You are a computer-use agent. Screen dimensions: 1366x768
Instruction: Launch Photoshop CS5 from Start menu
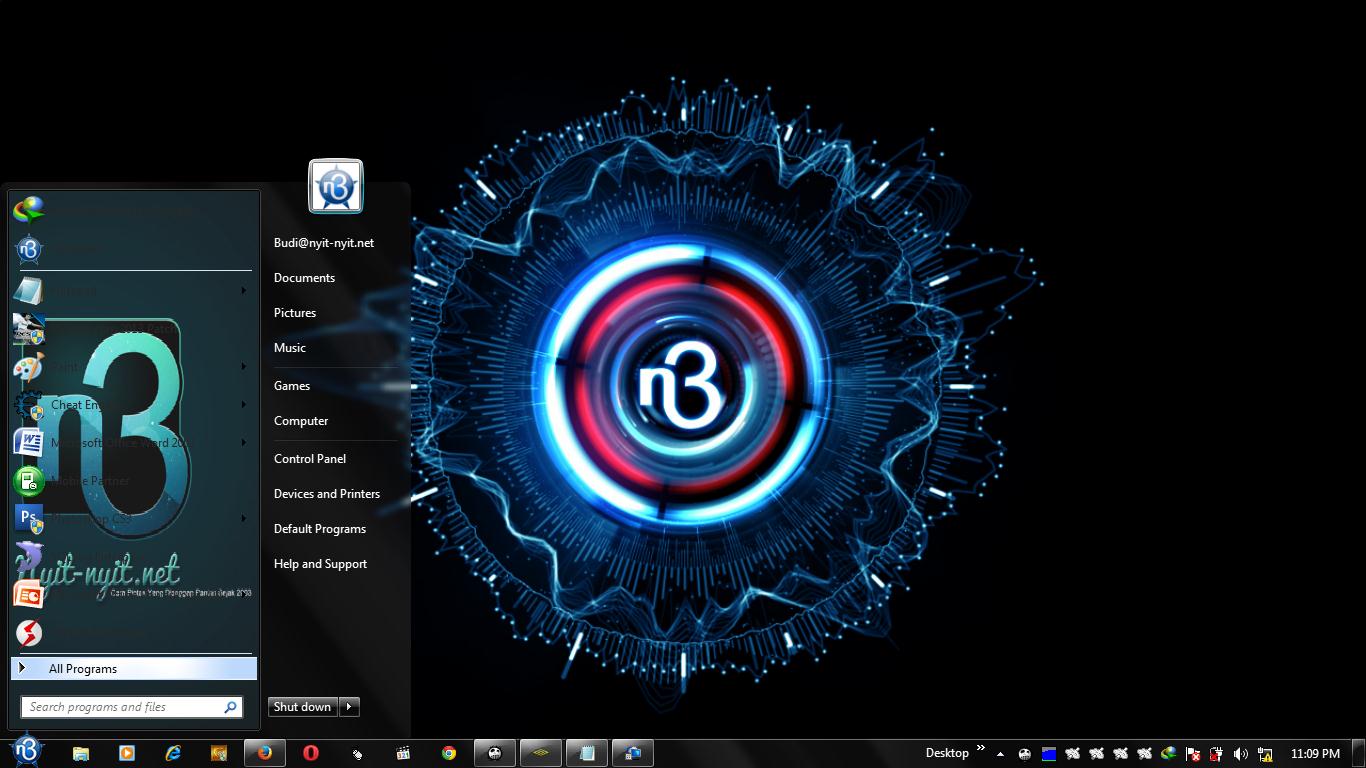pos(134,519)
